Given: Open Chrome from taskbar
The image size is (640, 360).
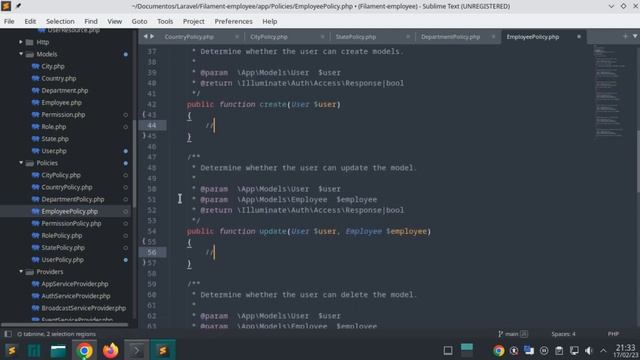Looking at the screenshot, I should [84, 351].
